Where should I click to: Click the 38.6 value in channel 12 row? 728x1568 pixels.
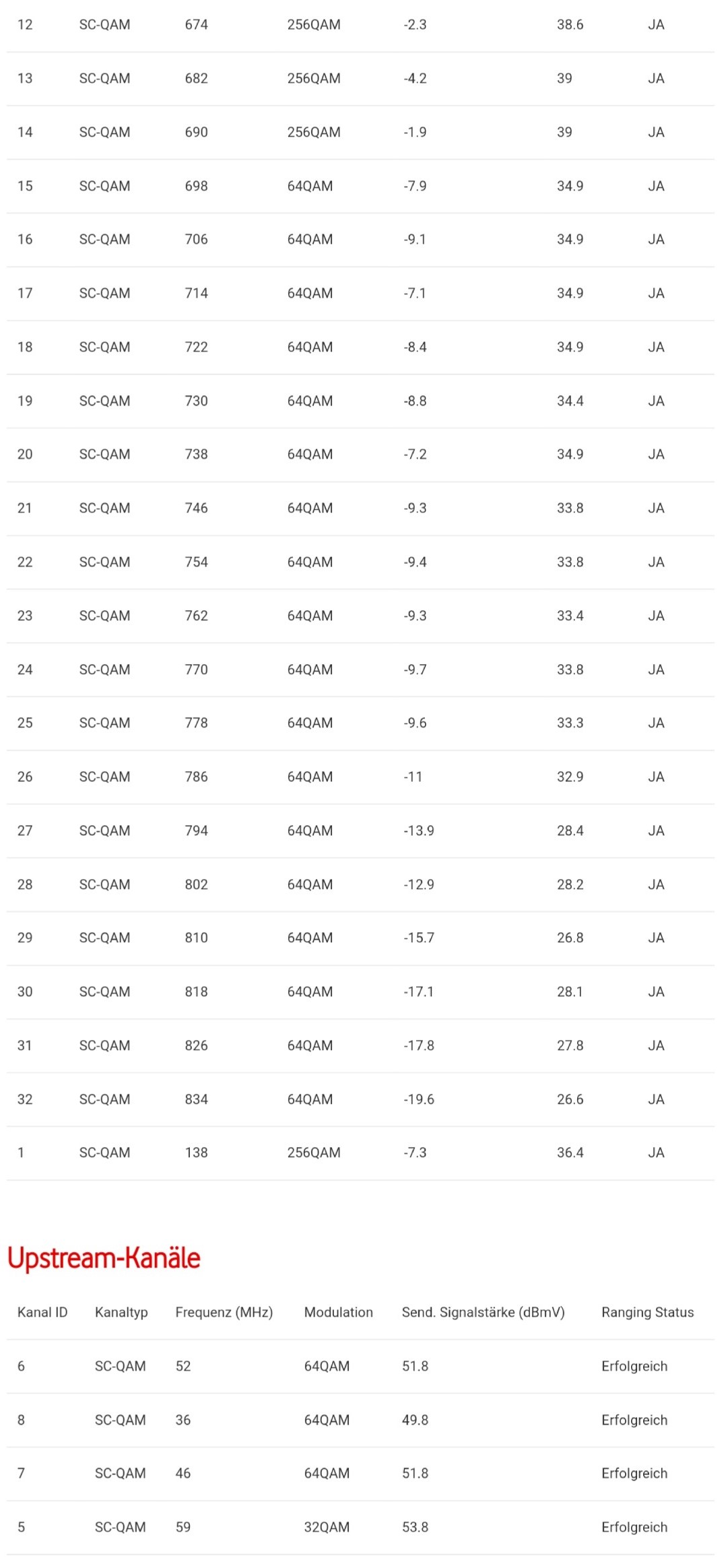point(570,24)
